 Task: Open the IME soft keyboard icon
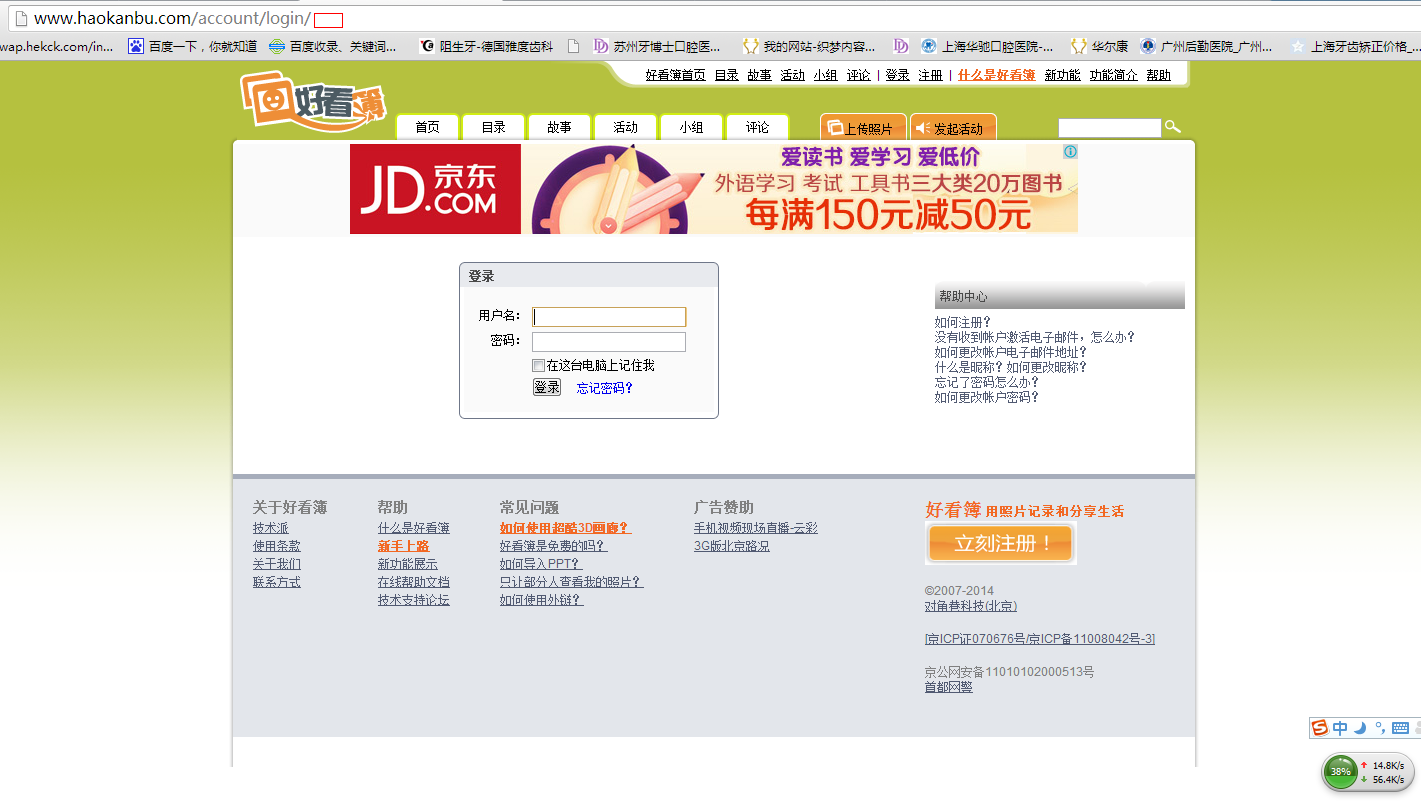pos(1400,728)
